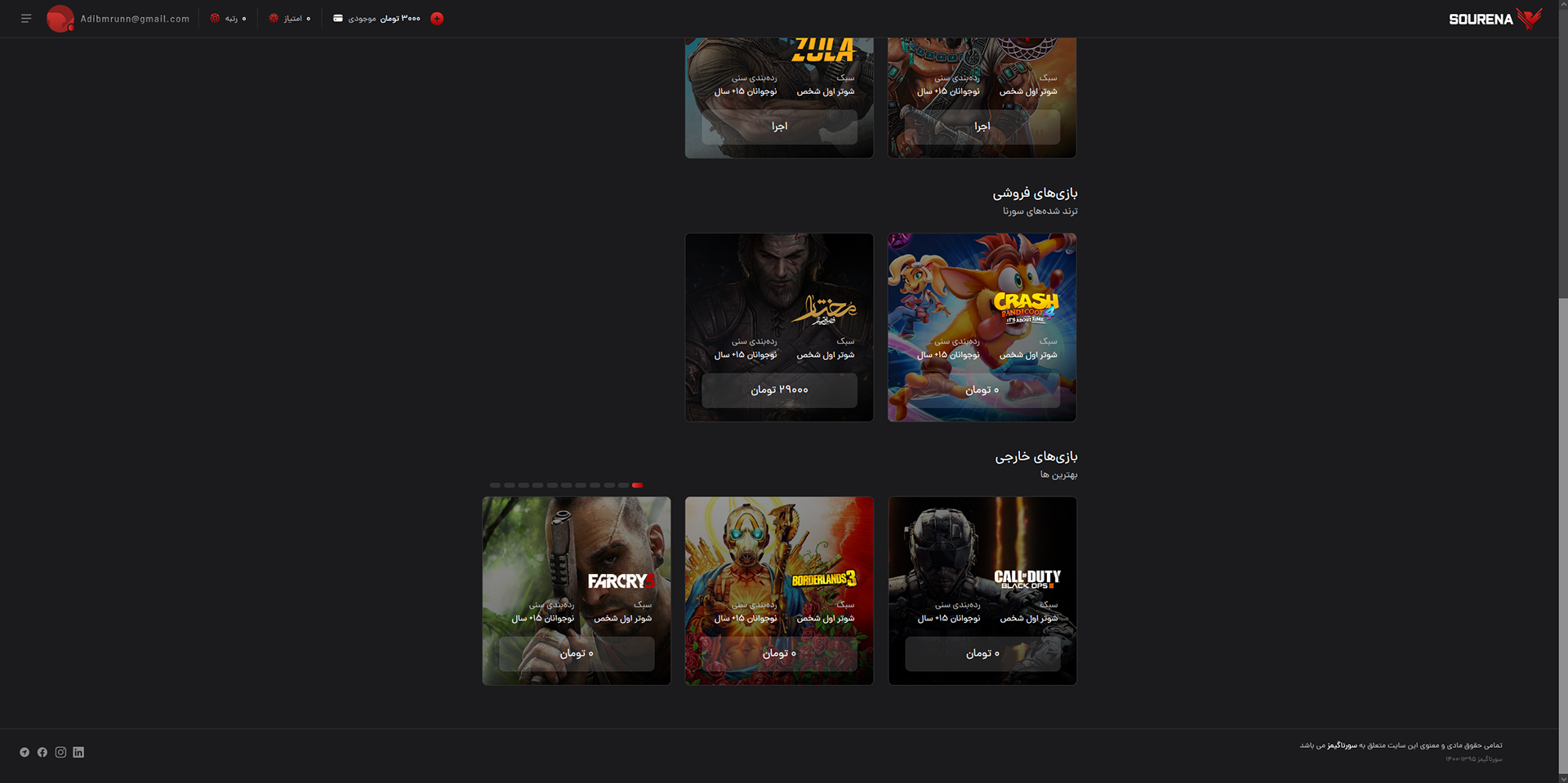
Task: Open the Instagram icon in the footer
Action: [60, 752]
